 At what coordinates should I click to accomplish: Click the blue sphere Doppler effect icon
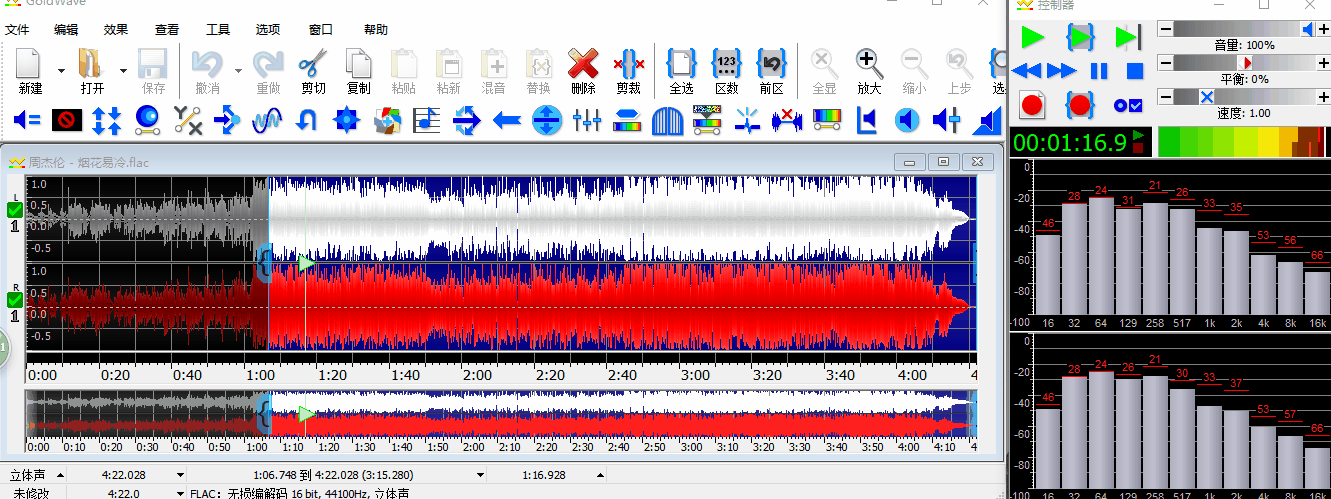click(x=148, y=121)
